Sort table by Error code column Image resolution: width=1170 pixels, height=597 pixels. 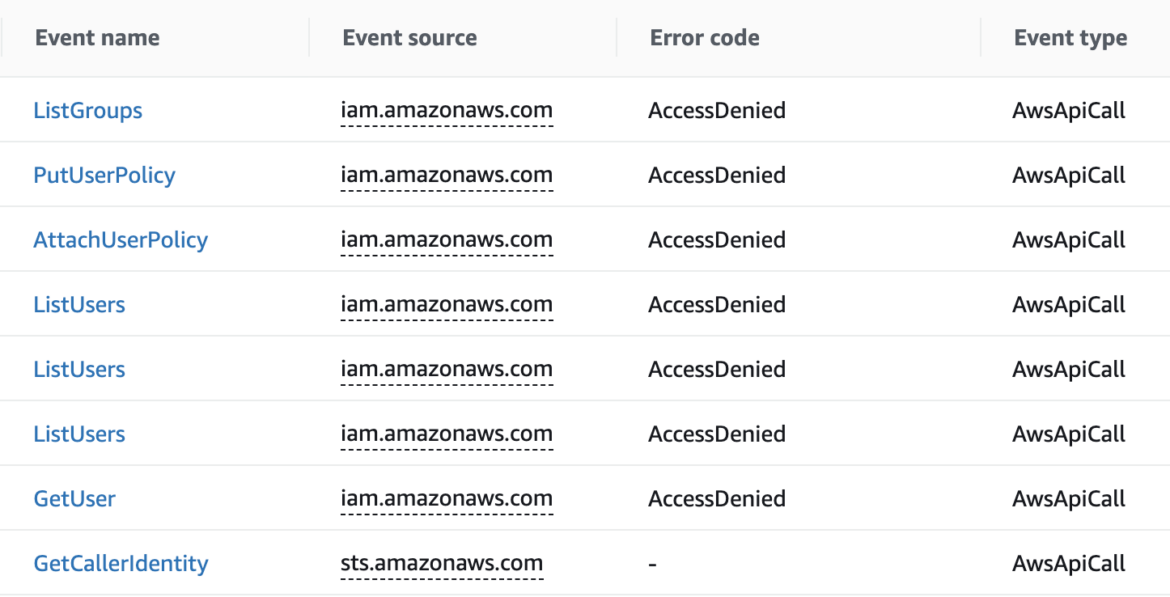tap(703, 37)
